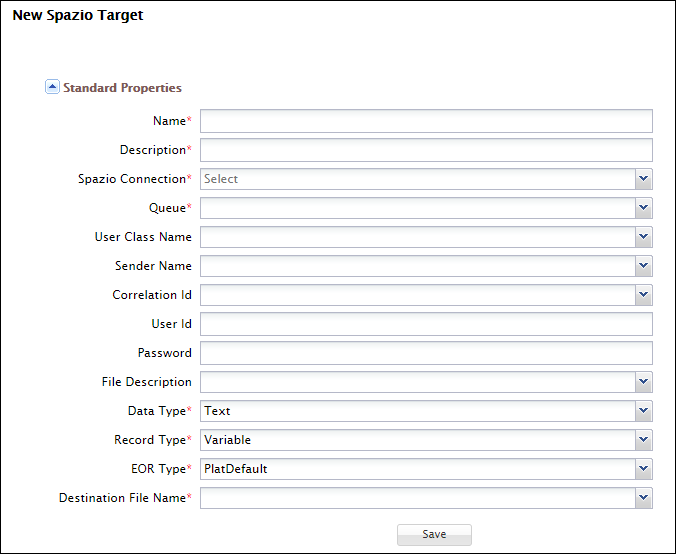Image resolution: width=676 pixels, height=554 pixels.
Task: Focus the Password input field
Action: tap(426, 353)
